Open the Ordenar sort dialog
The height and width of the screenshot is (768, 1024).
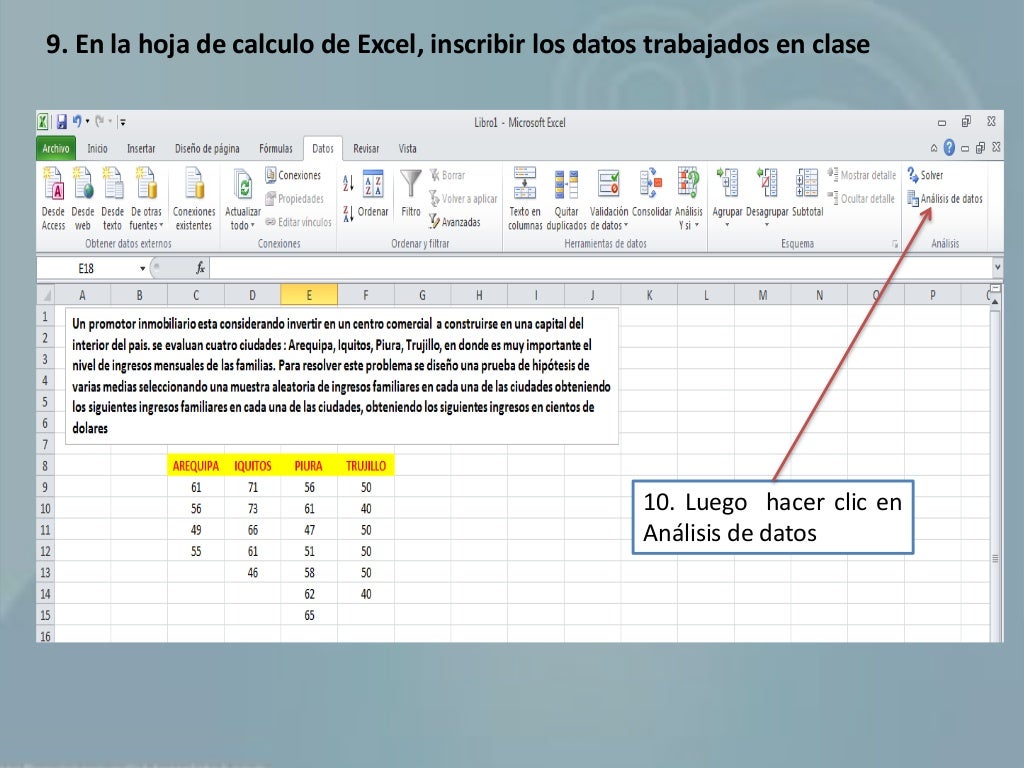tap(373, 195)
